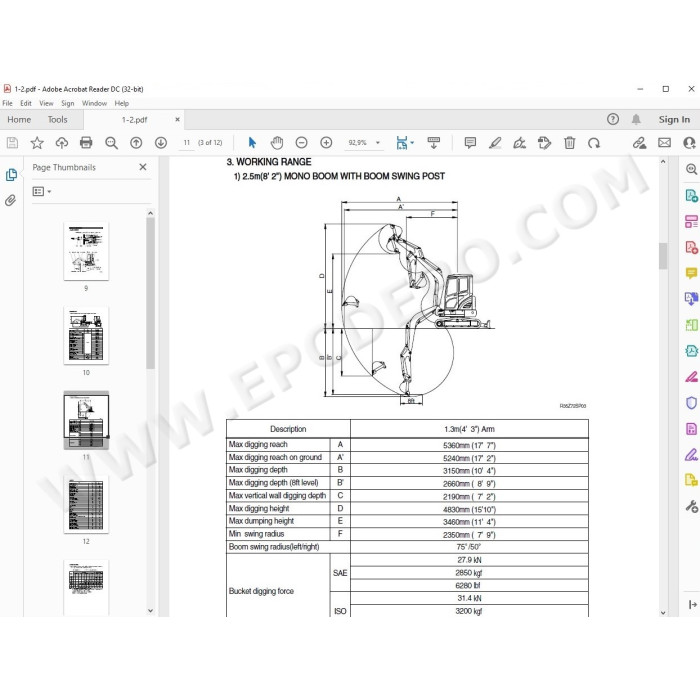Select the 1-2.pdf document tab
Viewport: 700px width, 700px height.
pos(134,120)
